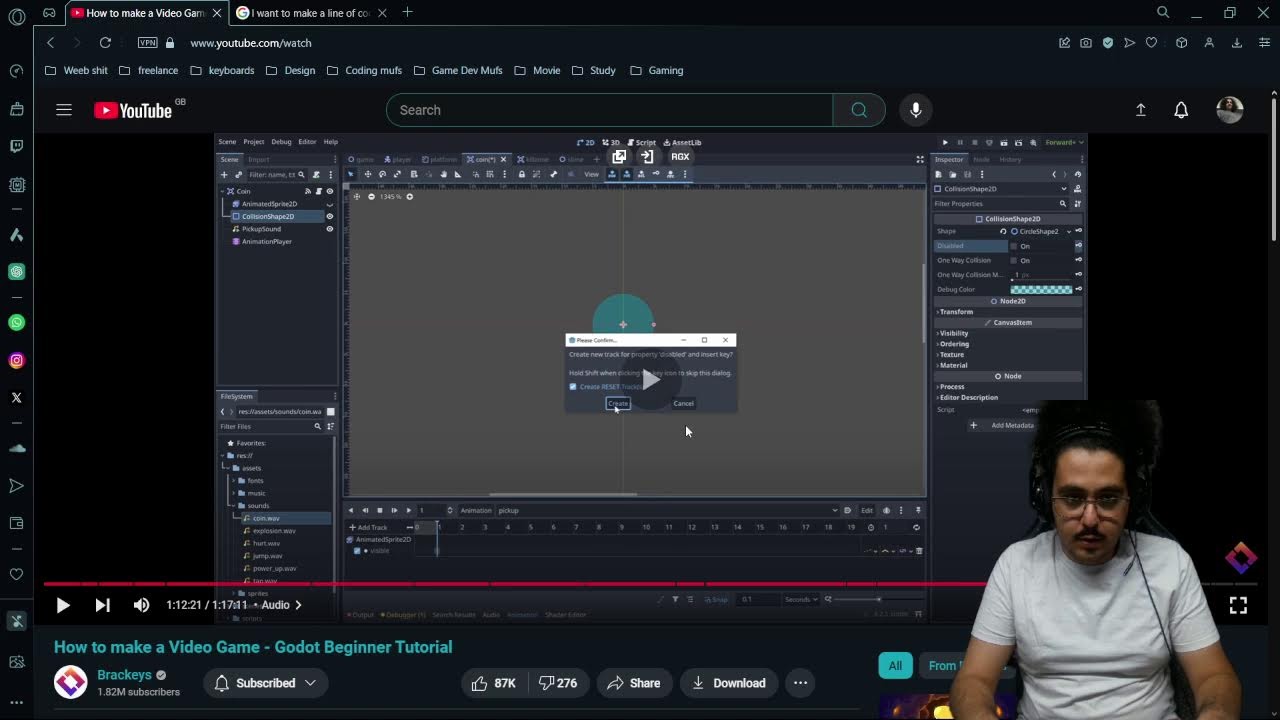This screenshot has height=720, width=1280.
Task: Start voice search with microphone button
Action: coord(916,110)
